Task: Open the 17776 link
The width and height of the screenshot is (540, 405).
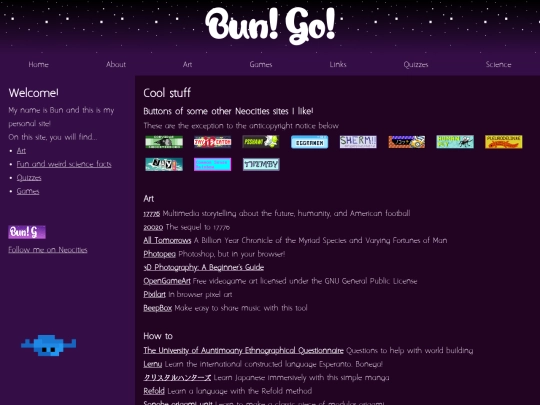Action: [152, 214]
